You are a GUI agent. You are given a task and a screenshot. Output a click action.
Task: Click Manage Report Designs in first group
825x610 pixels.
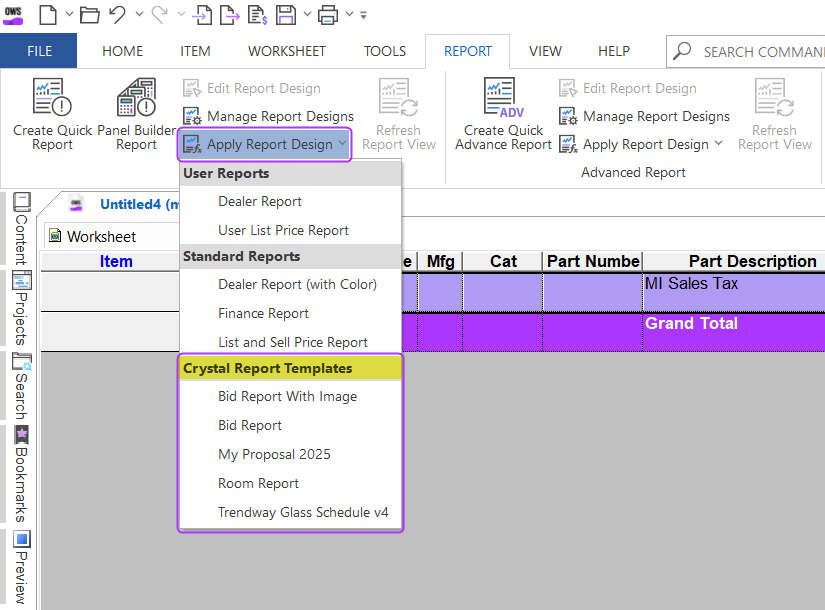[x=268, y=116]
